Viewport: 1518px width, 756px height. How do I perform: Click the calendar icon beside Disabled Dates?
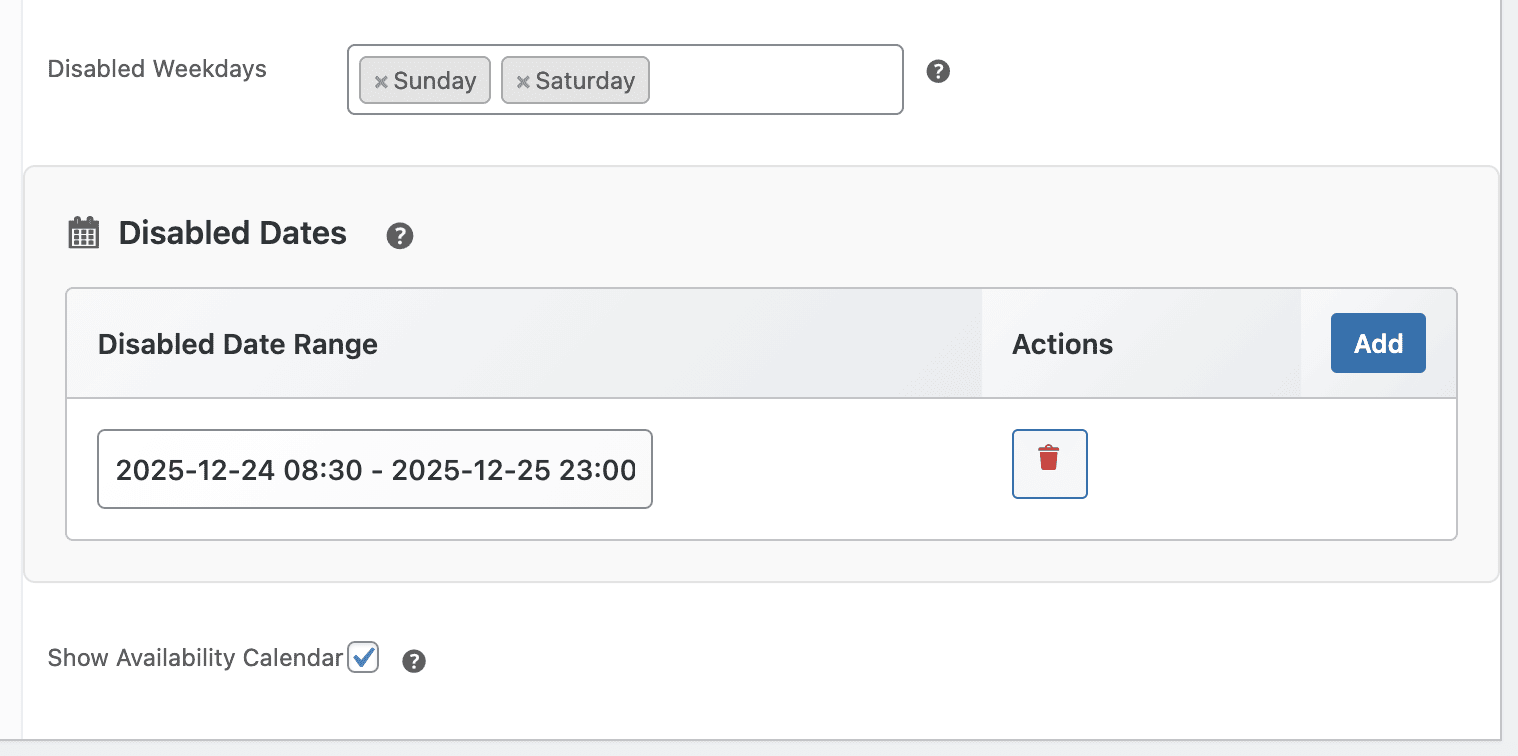coord(83,232)
